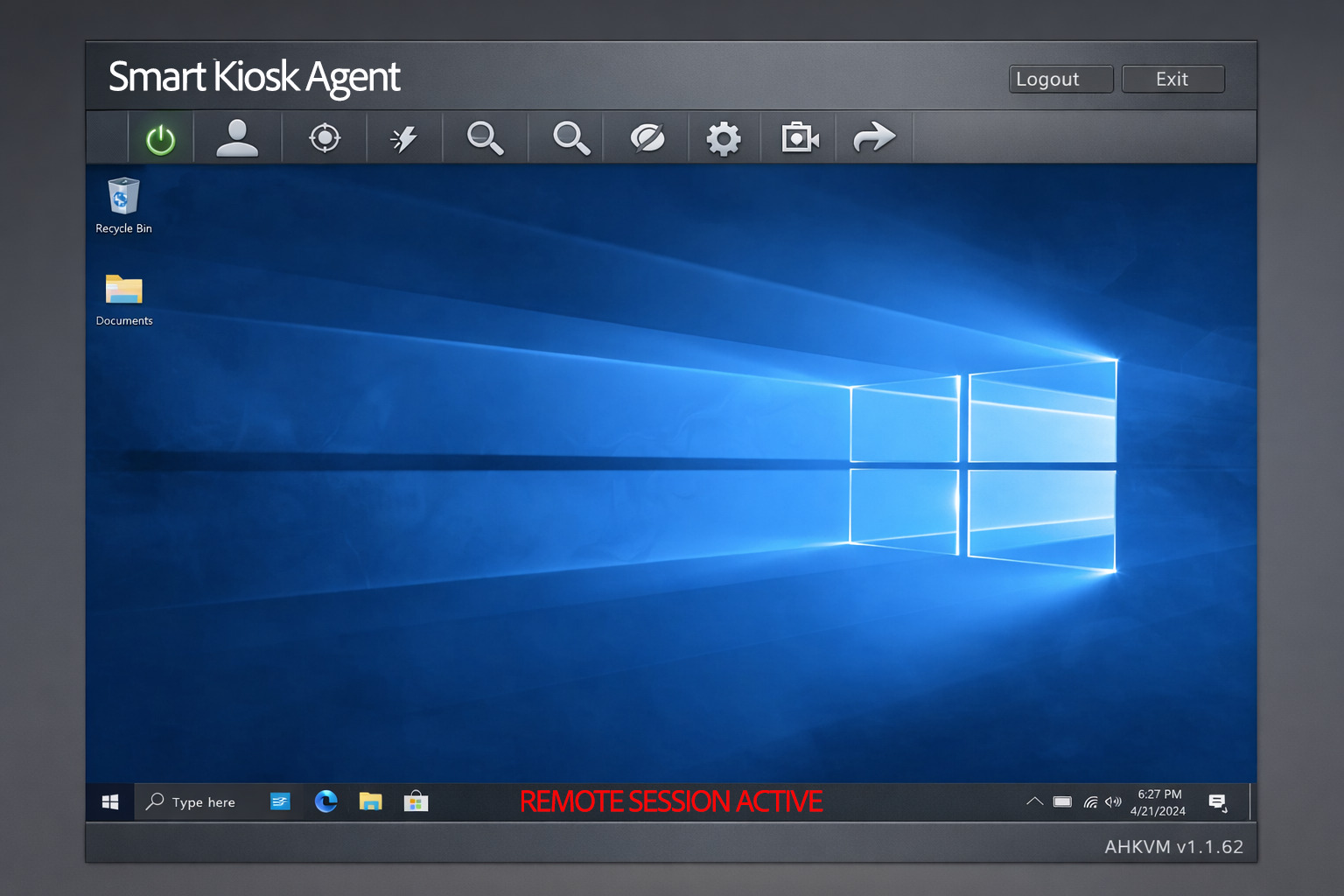The width and height of the screenshot is (1344, 896).
Task: Launch Microsoft Edge from the taskbar
Action: pyautogui.click(x=325, y=801)
